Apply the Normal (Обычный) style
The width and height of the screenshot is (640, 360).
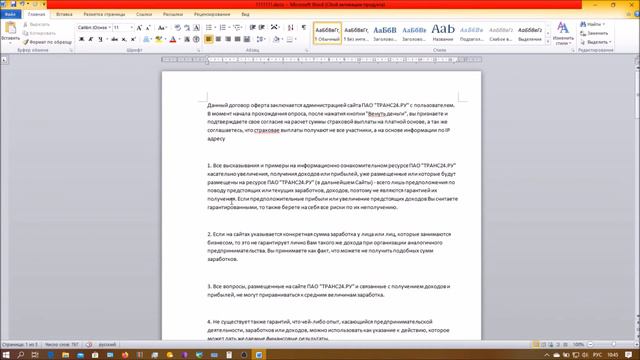327,33
